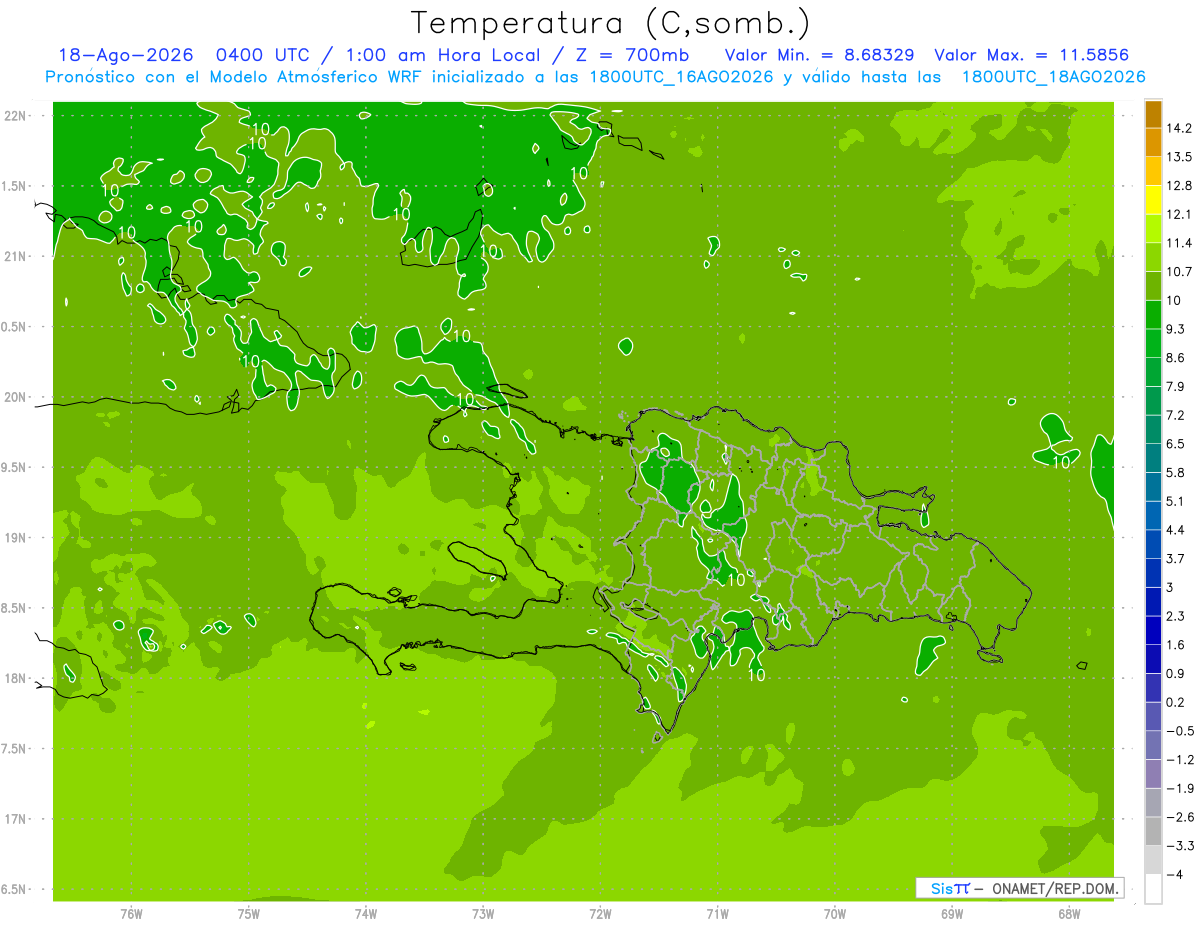Click the '5.1' colorbar value
Viewport: 1200px width, 927px height.
click(x=1176, y=501)
